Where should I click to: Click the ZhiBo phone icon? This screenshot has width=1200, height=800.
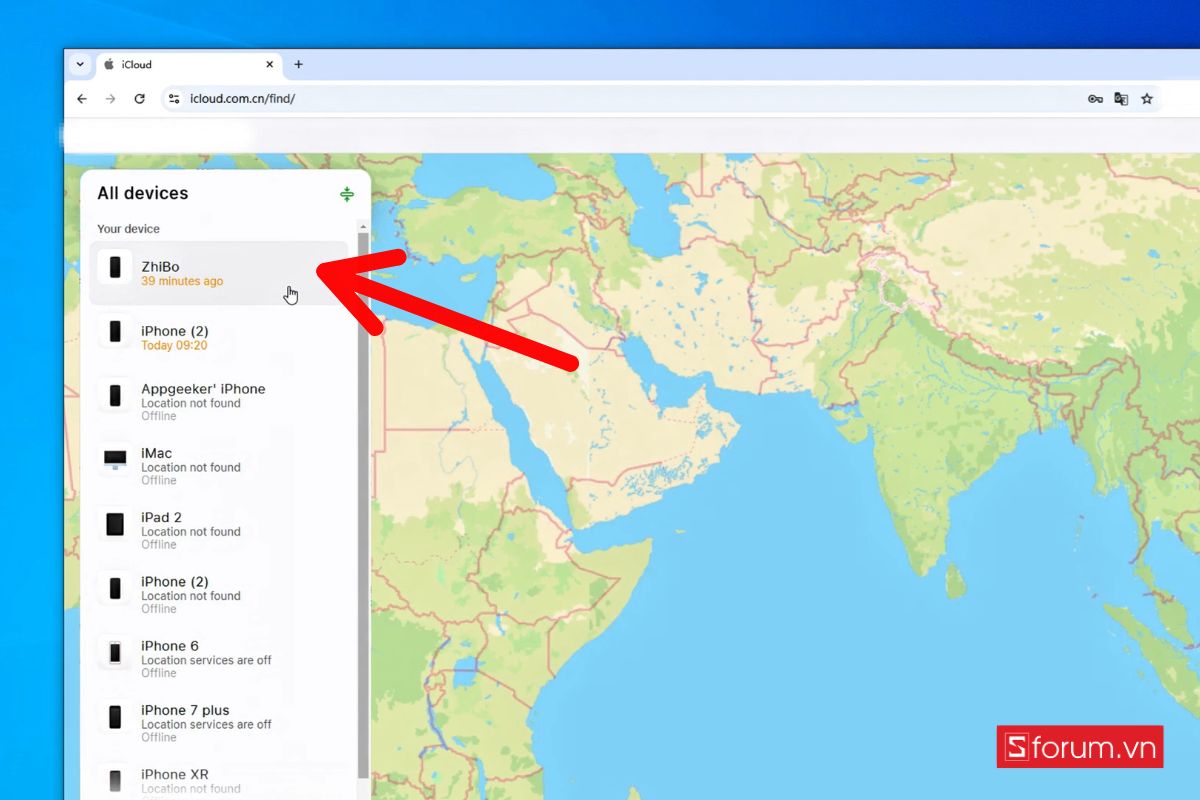click(x=115, y=268)
